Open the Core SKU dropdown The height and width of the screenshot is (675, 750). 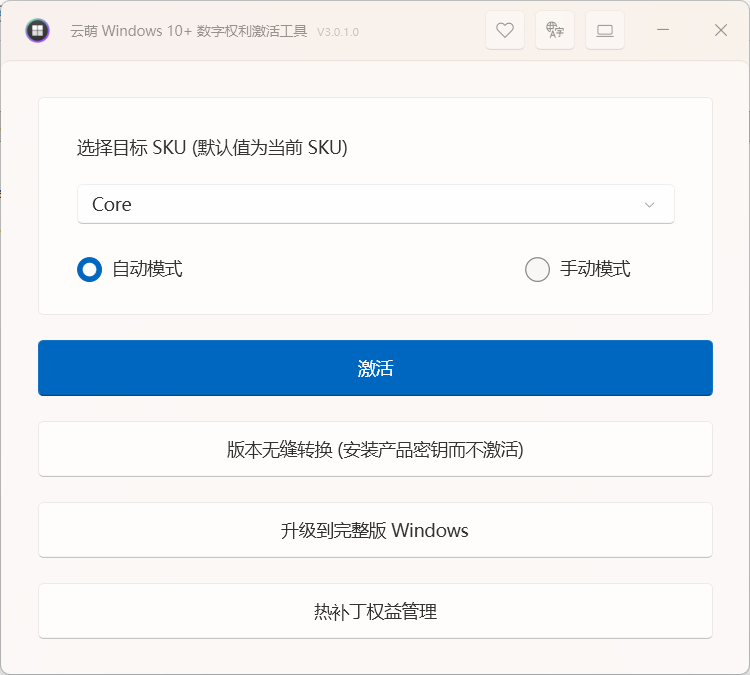coord(376,204)
